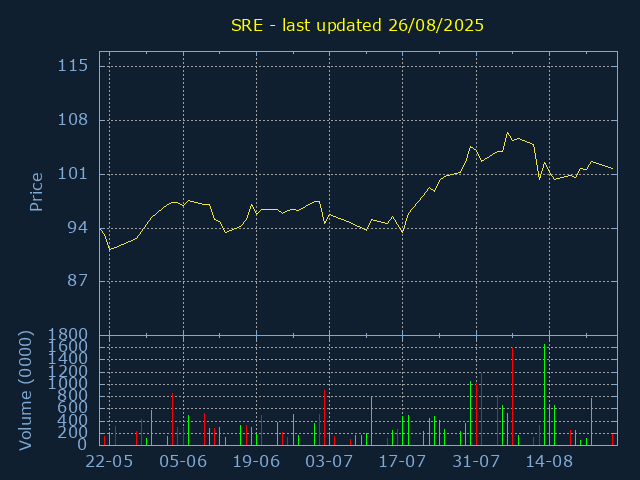Image resolution: width=640 pixels, height=480 pixels.
Task: Click the "Price" axis title
Action: (x=36, y=192)
